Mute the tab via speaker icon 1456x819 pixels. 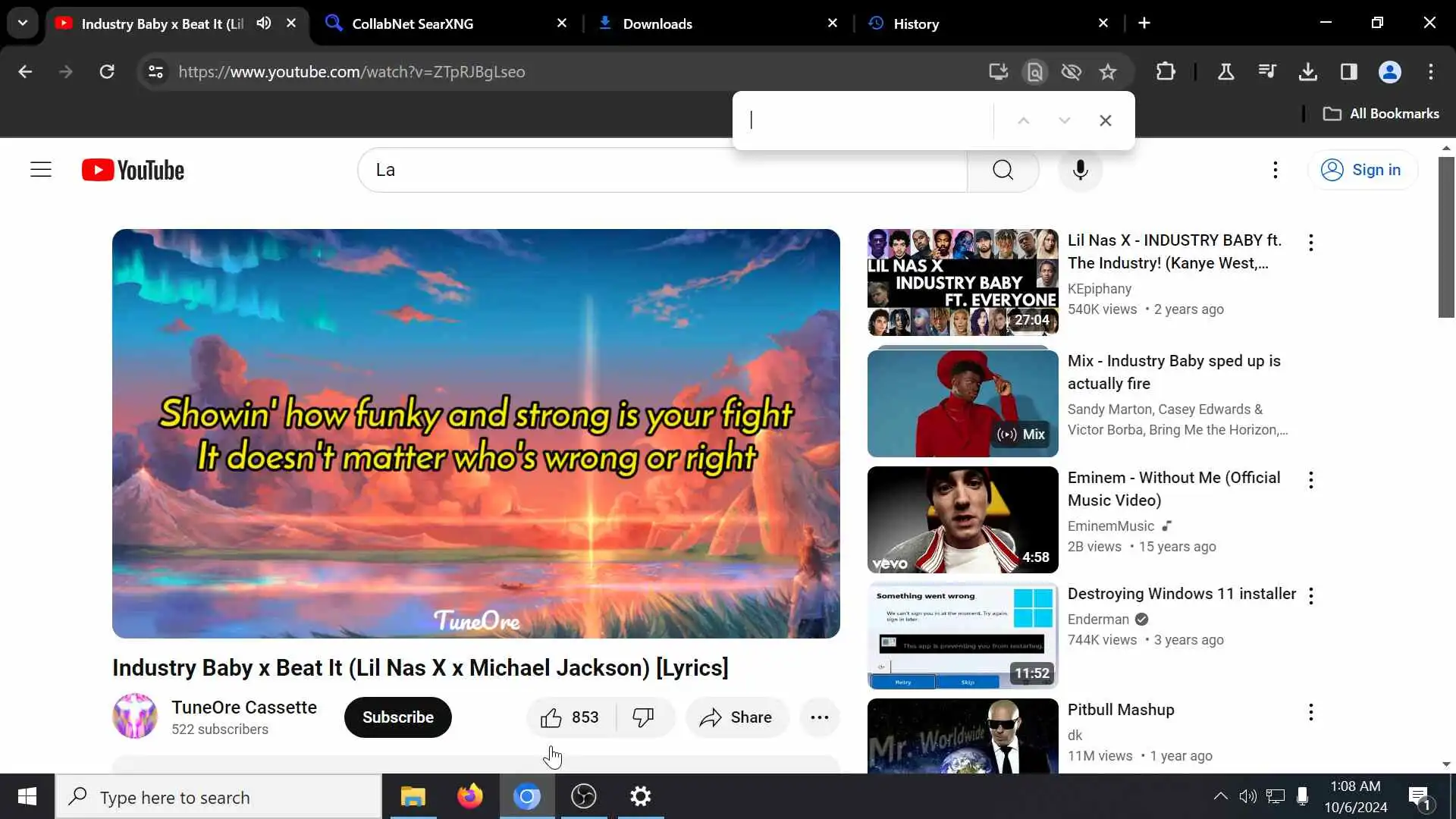click(264, 24)
